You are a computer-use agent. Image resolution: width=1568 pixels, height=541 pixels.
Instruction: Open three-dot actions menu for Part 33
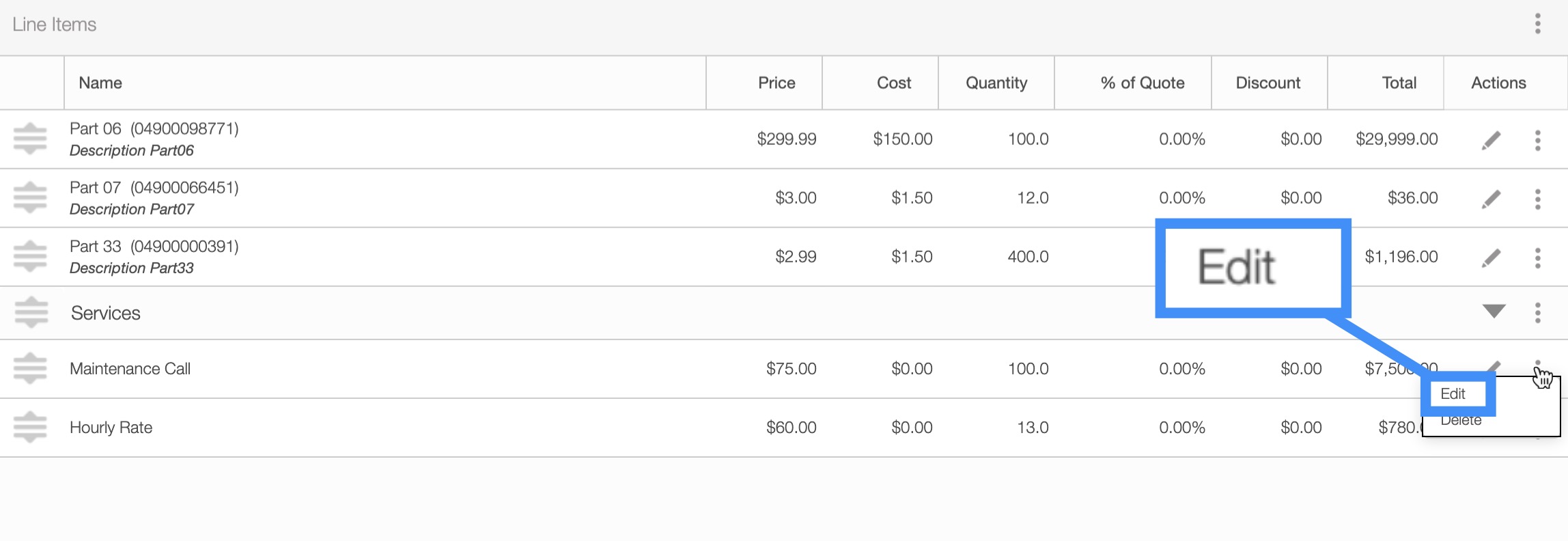pyautogui.click(x=1537, y=258)
